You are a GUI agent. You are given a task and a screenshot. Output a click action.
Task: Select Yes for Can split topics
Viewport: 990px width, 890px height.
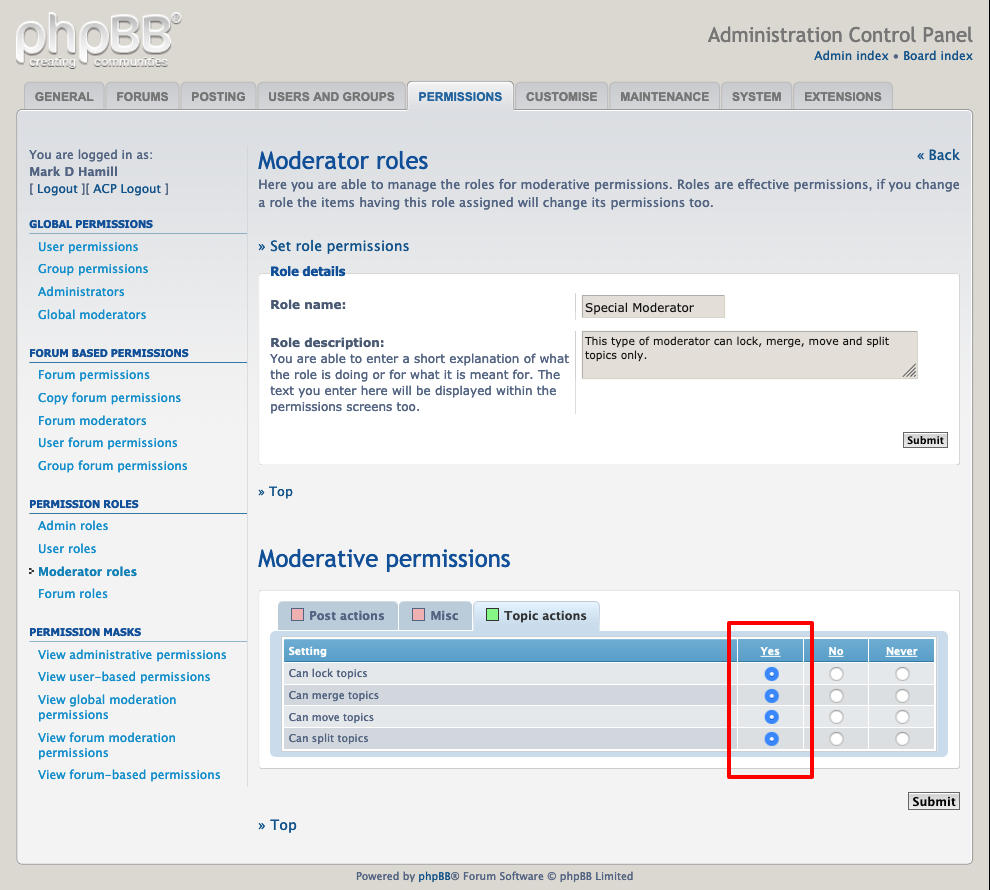tap(771, 739)
